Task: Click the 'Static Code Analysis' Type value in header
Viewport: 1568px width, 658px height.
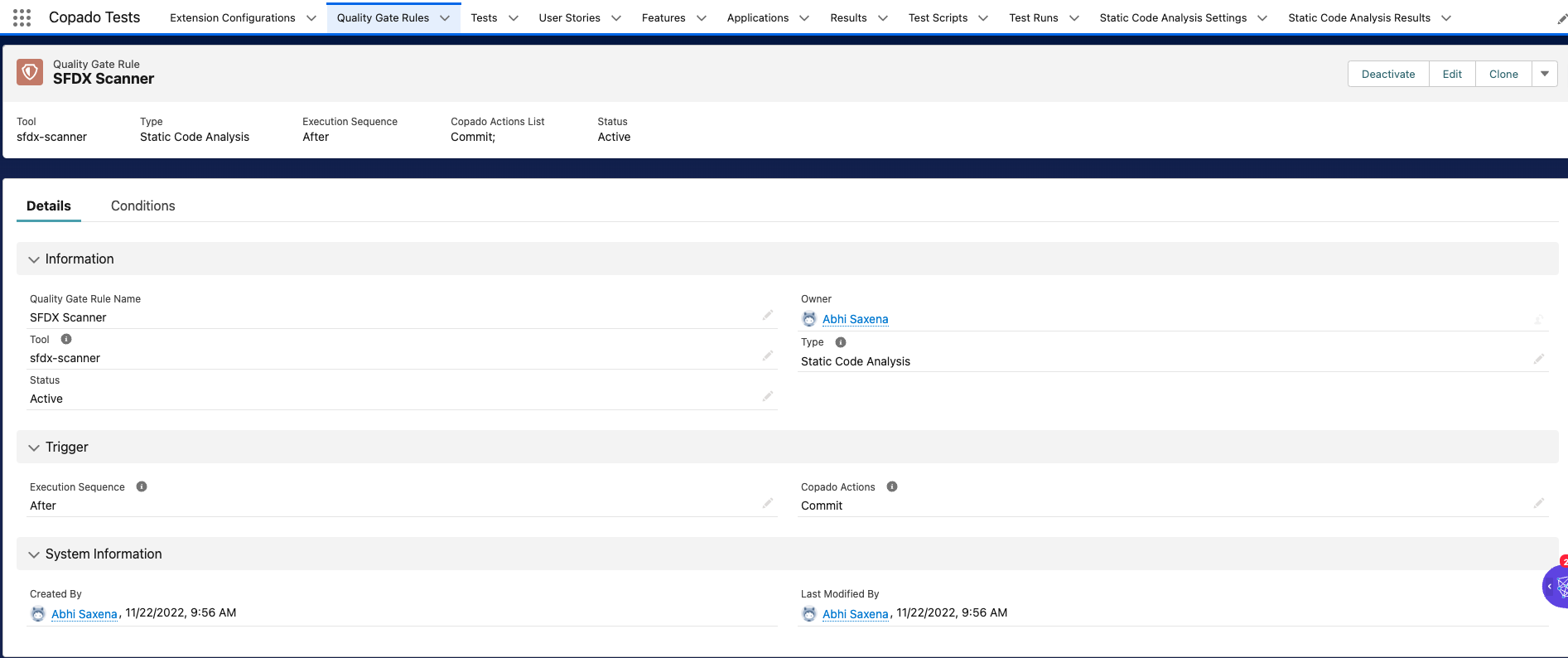Action: point(195,137)
